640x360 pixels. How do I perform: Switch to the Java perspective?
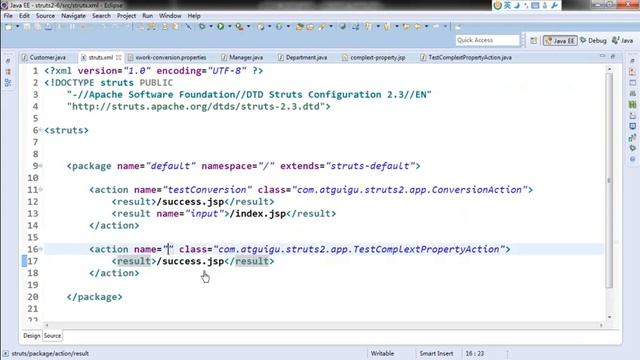coord(622,40)
